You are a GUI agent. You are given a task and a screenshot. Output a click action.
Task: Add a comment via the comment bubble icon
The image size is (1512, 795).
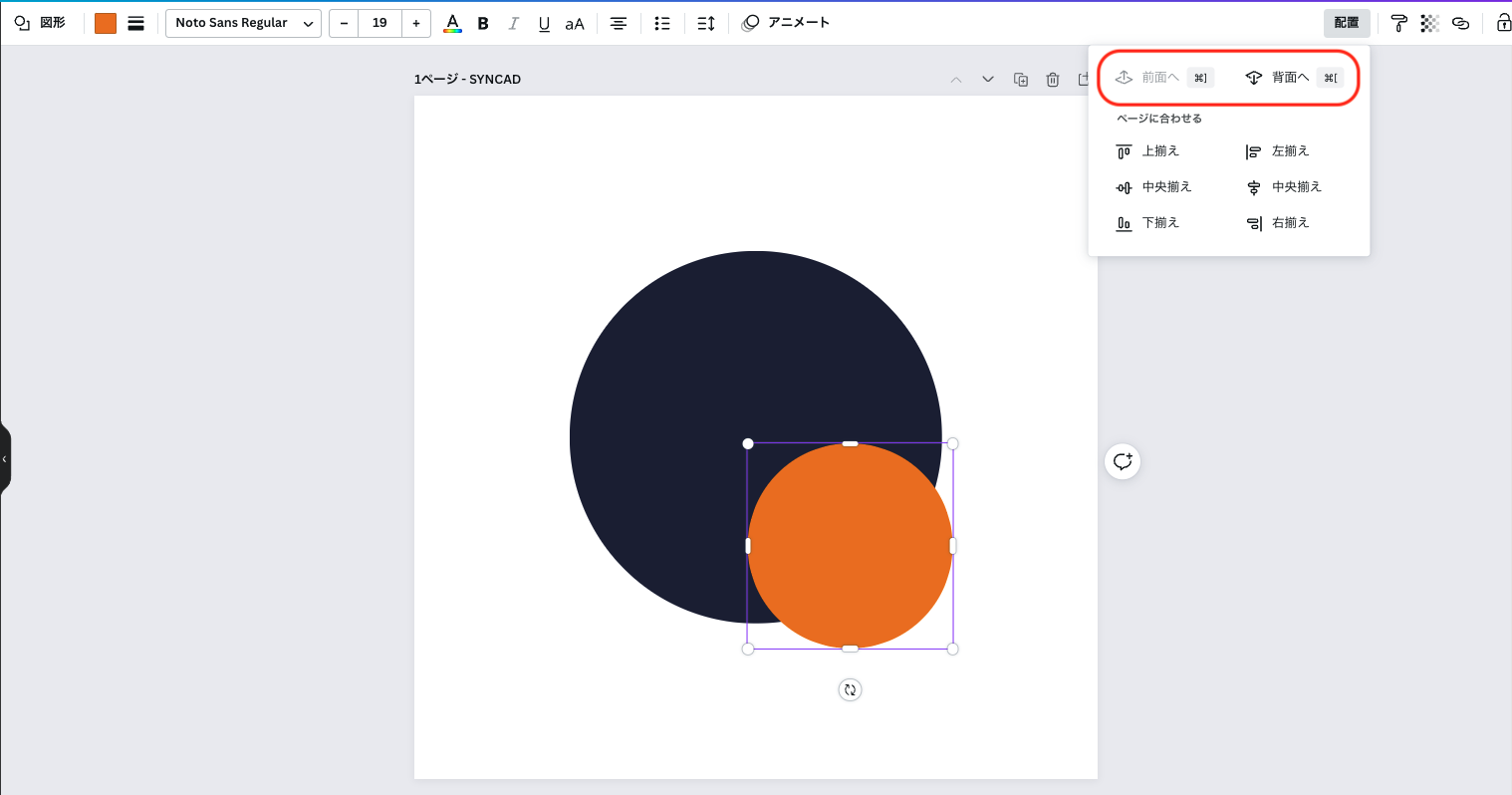(x=1123, y=460)
